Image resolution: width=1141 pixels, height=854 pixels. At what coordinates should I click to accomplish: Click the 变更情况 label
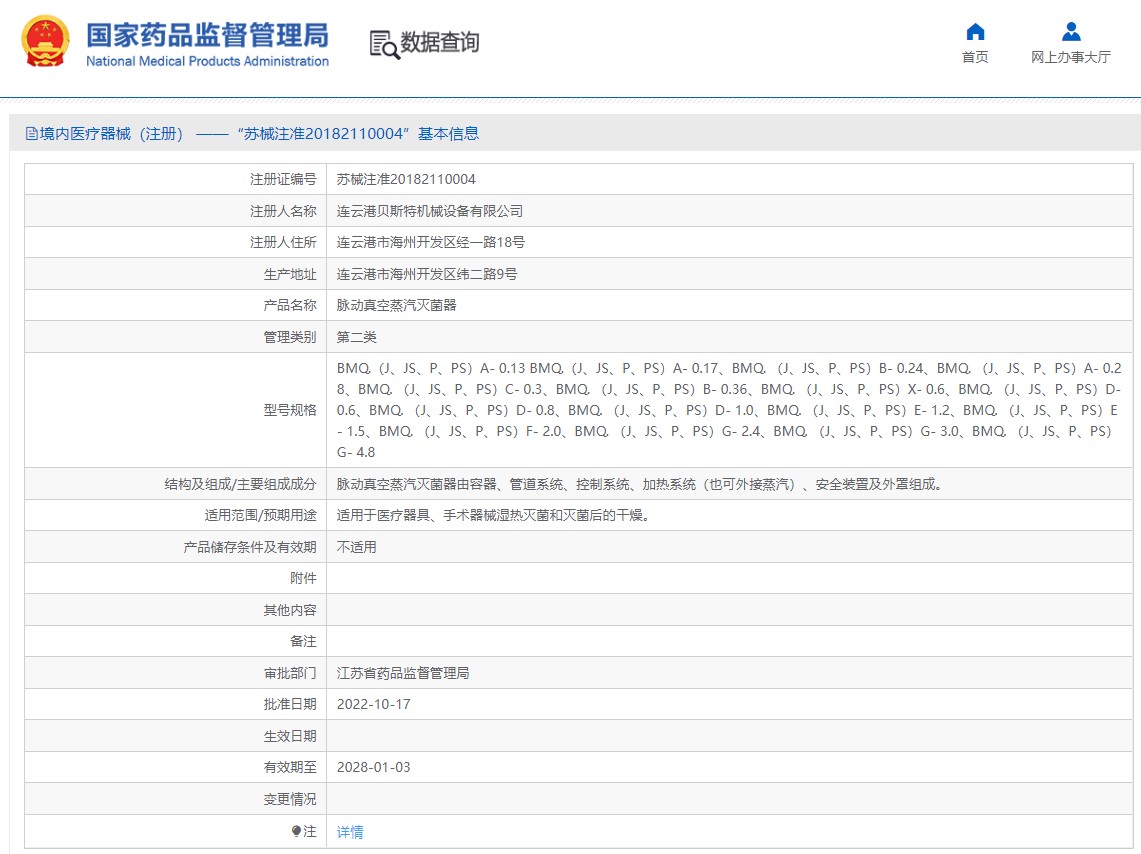(x=290, y=799)
